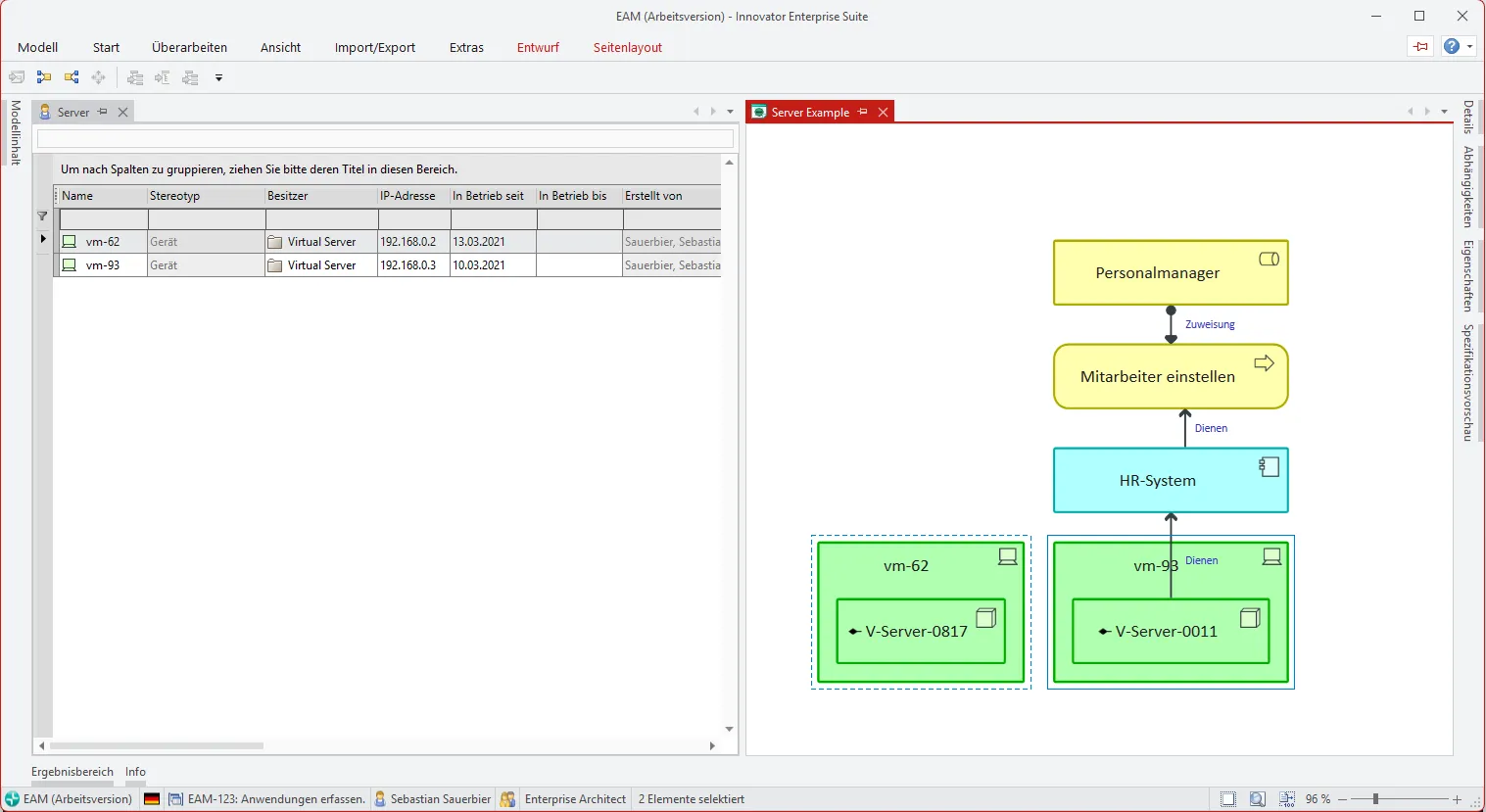
Task: Click the incoming relationships toolbar icon
Action: 43,77
